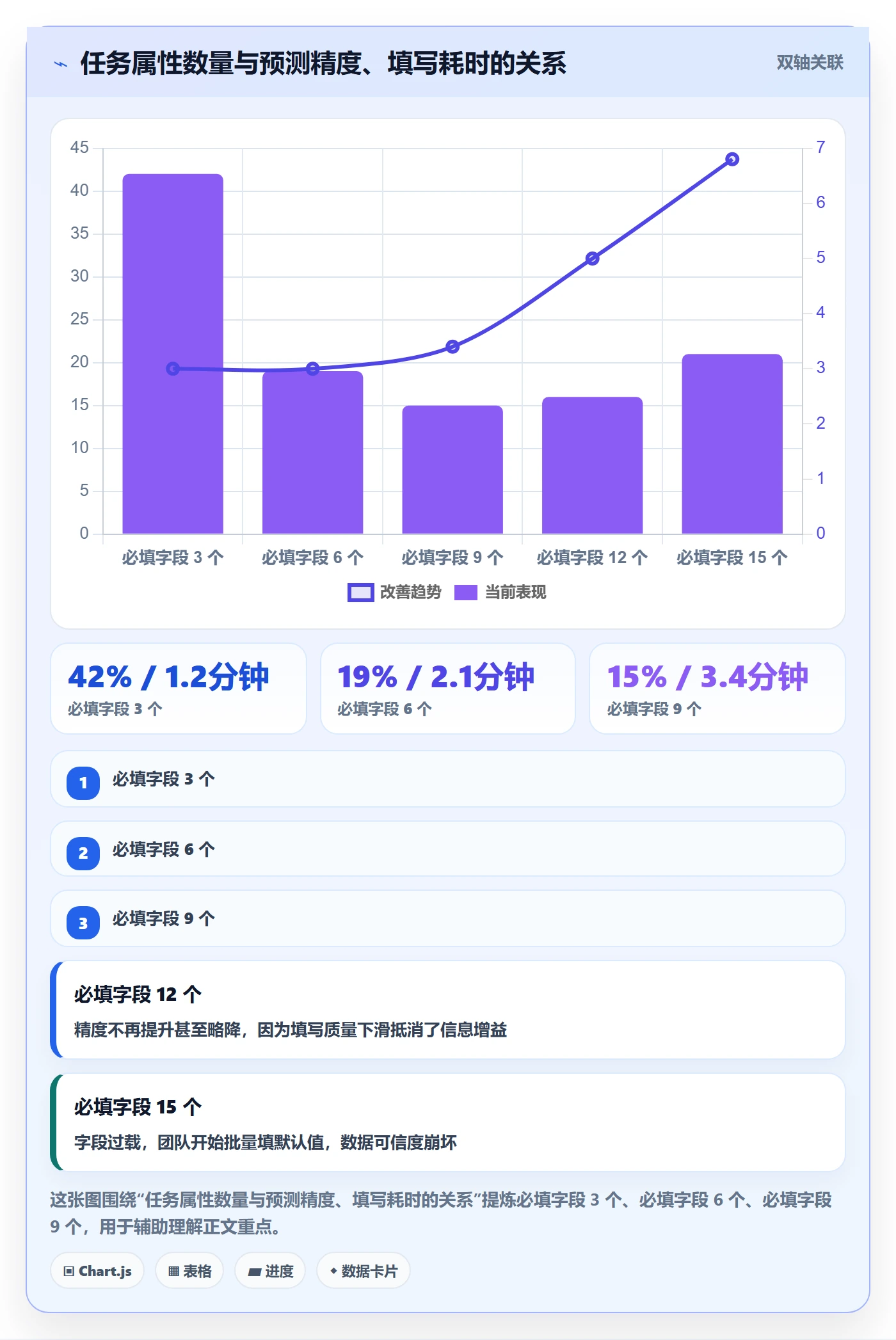Click the 改善趋势 legend label
Viewport: 896px width, 1340px height.
click(x=410, y=593)
